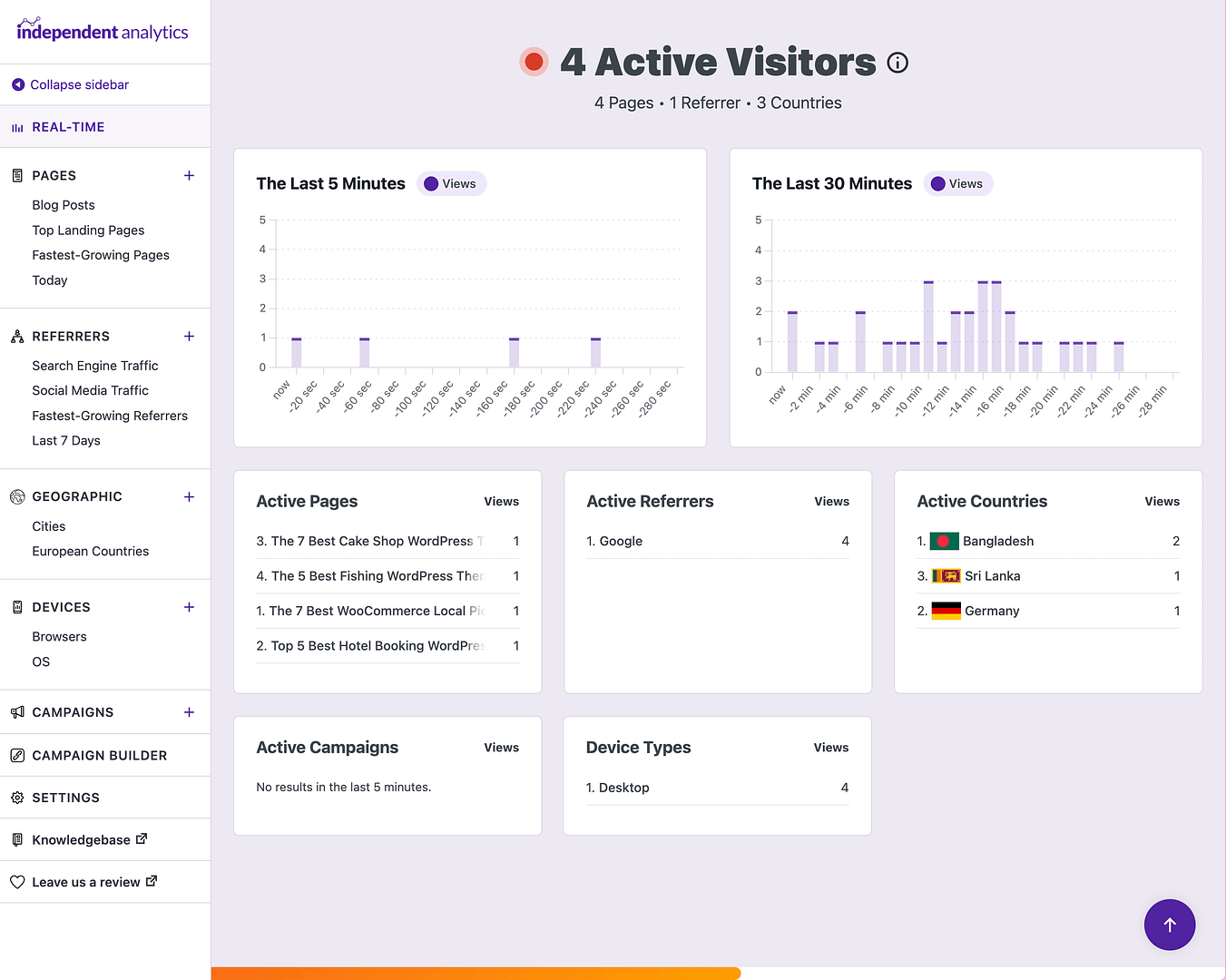Toggle the Views pill on Last 30 Minutes chart
The width and height of the screenshot is (1226, 980).
click(957, 183)
